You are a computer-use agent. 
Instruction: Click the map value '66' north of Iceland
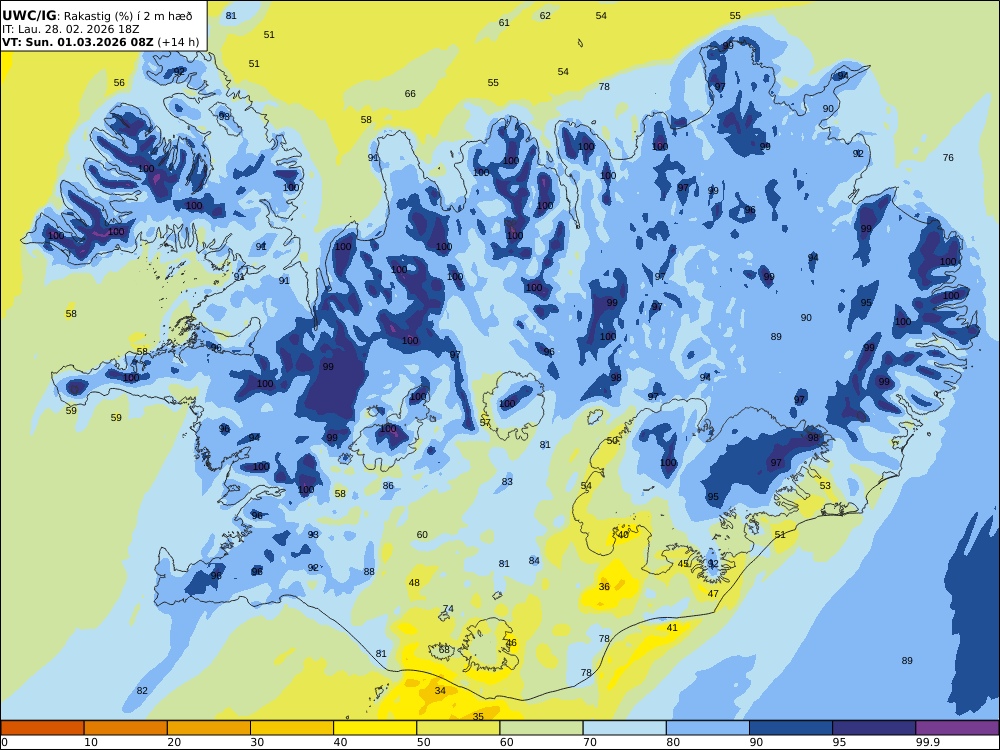(410, 94)
